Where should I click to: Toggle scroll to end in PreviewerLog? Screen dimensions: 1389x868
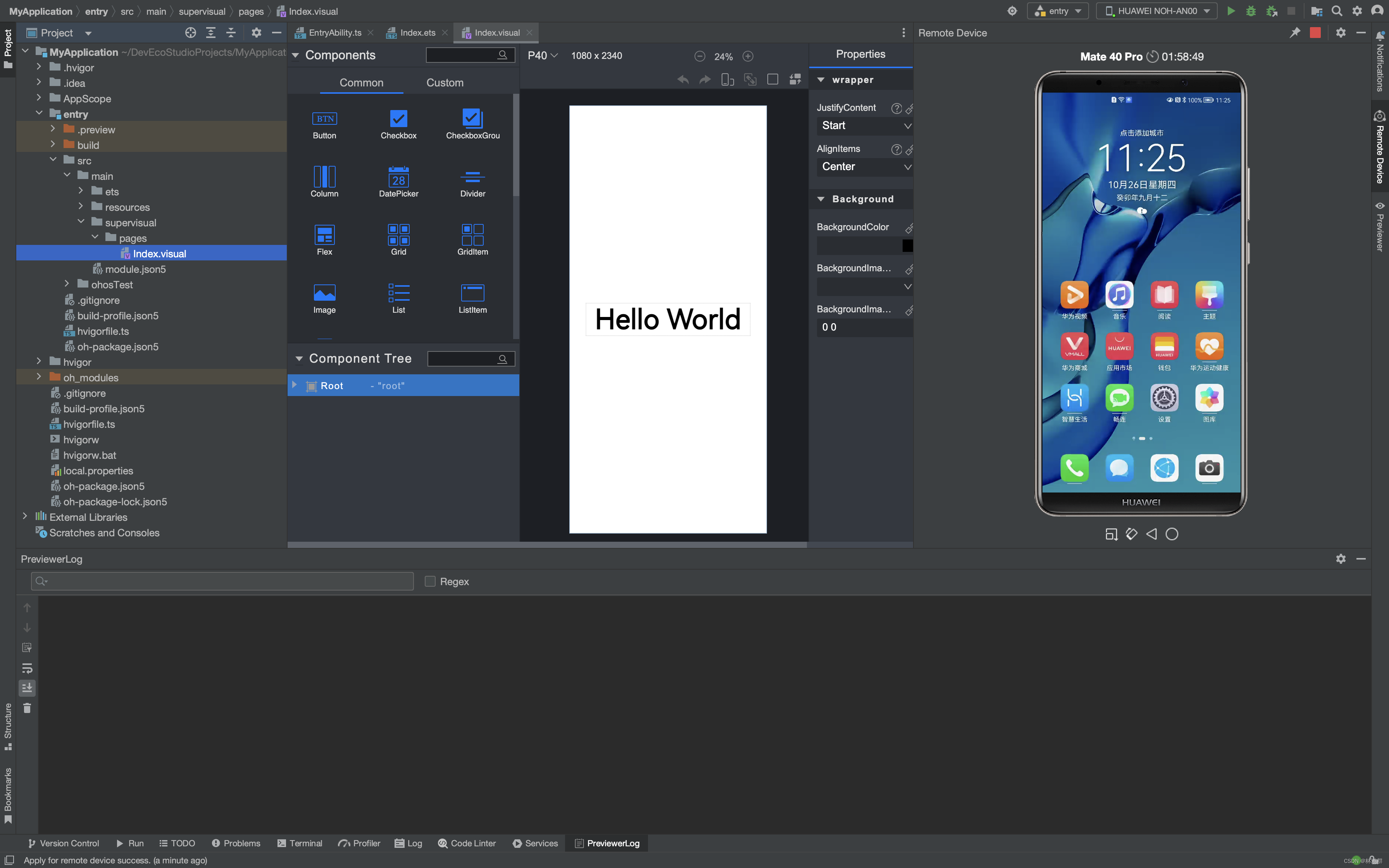point(27,688)
